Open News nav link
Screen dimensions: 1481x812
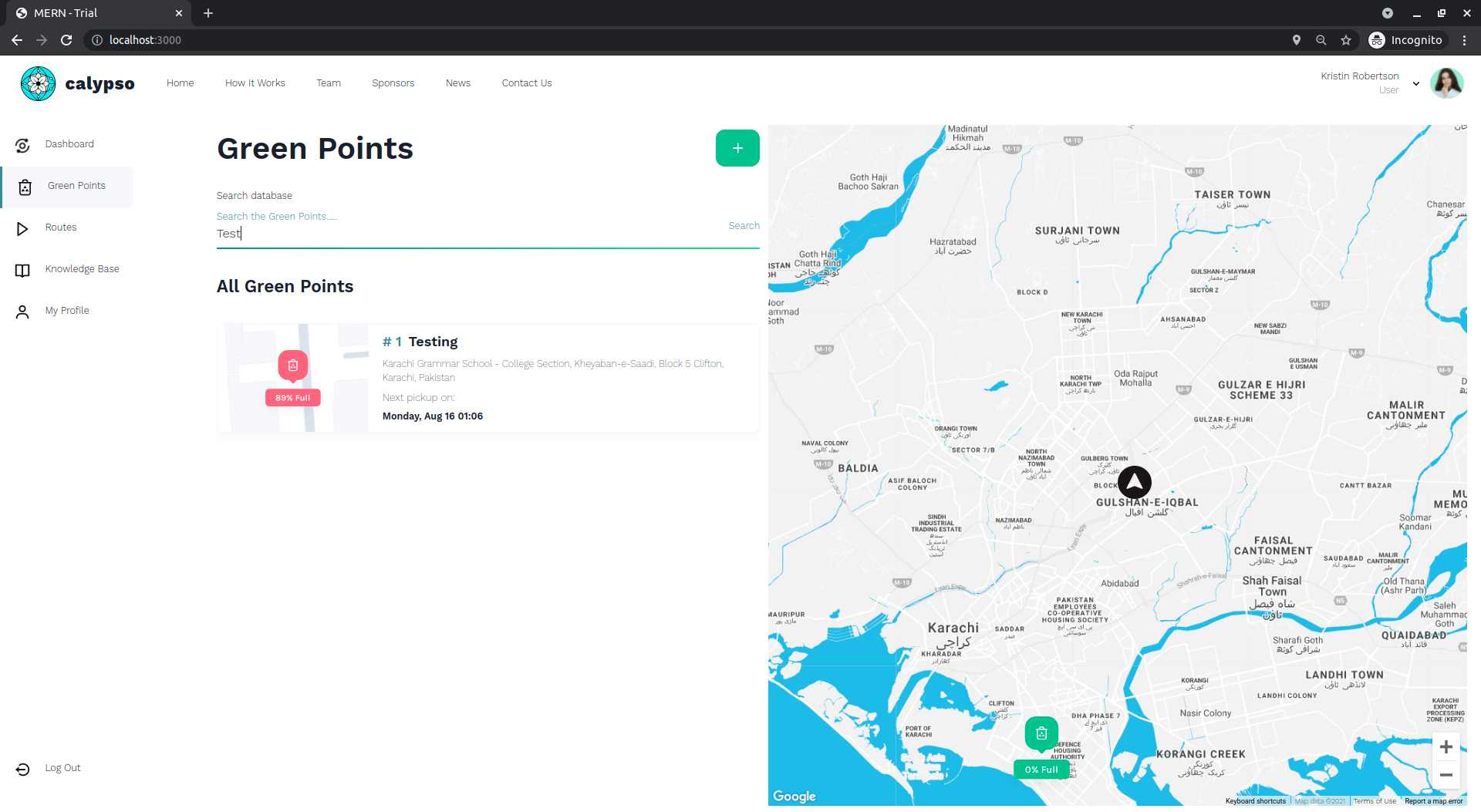click(458, 83)
